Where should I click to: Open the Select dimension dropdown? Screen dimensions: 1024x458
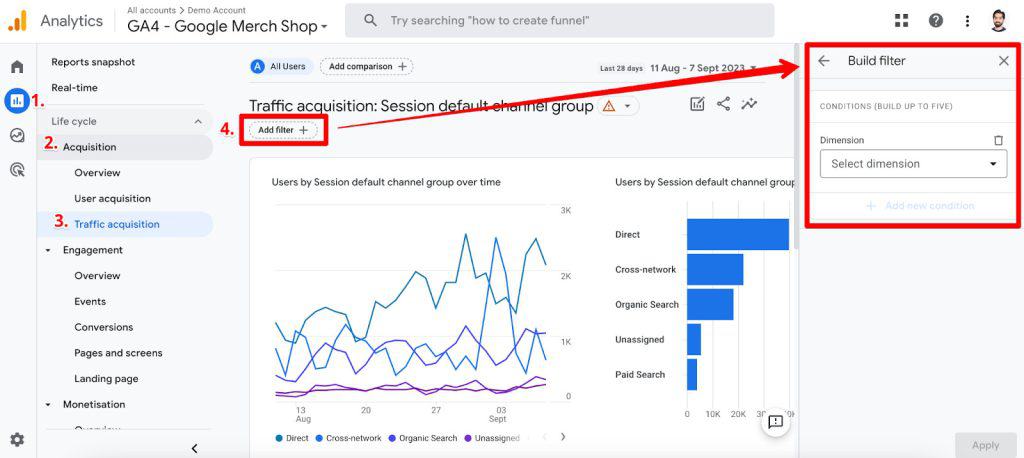913,164
